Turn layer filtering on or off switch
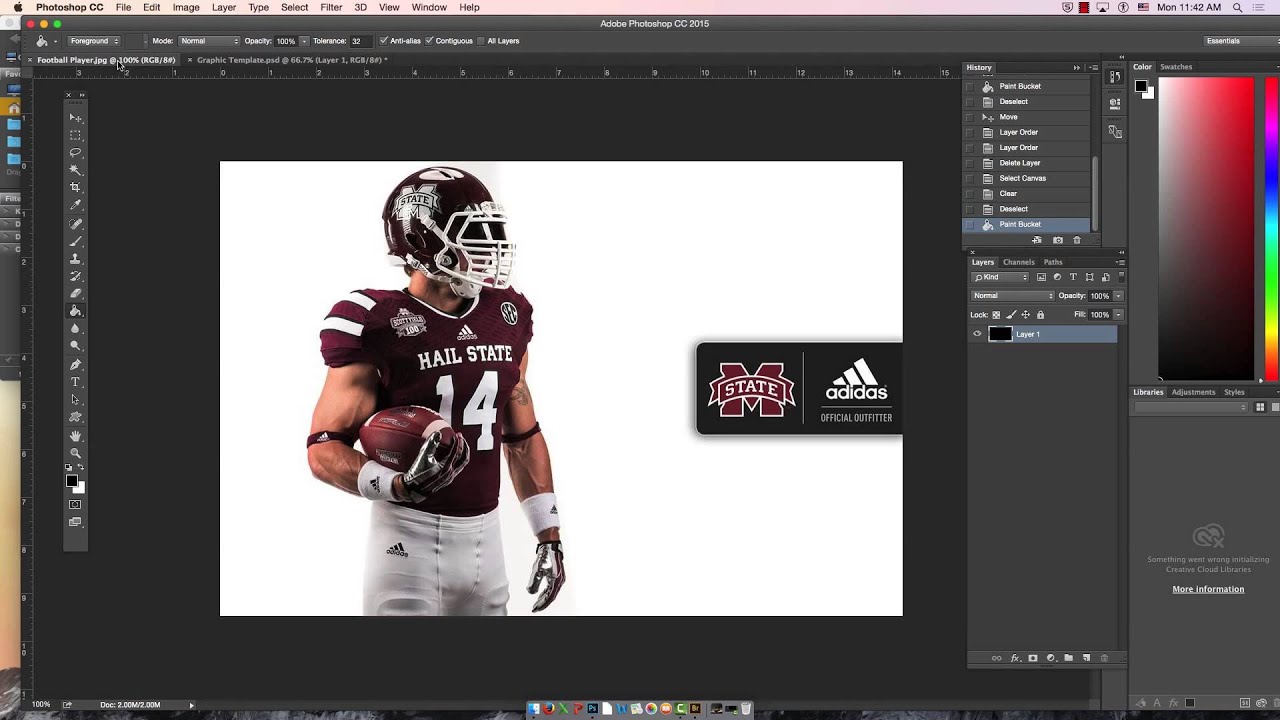Screen dimensions: 1280x720 (1120, 277)
